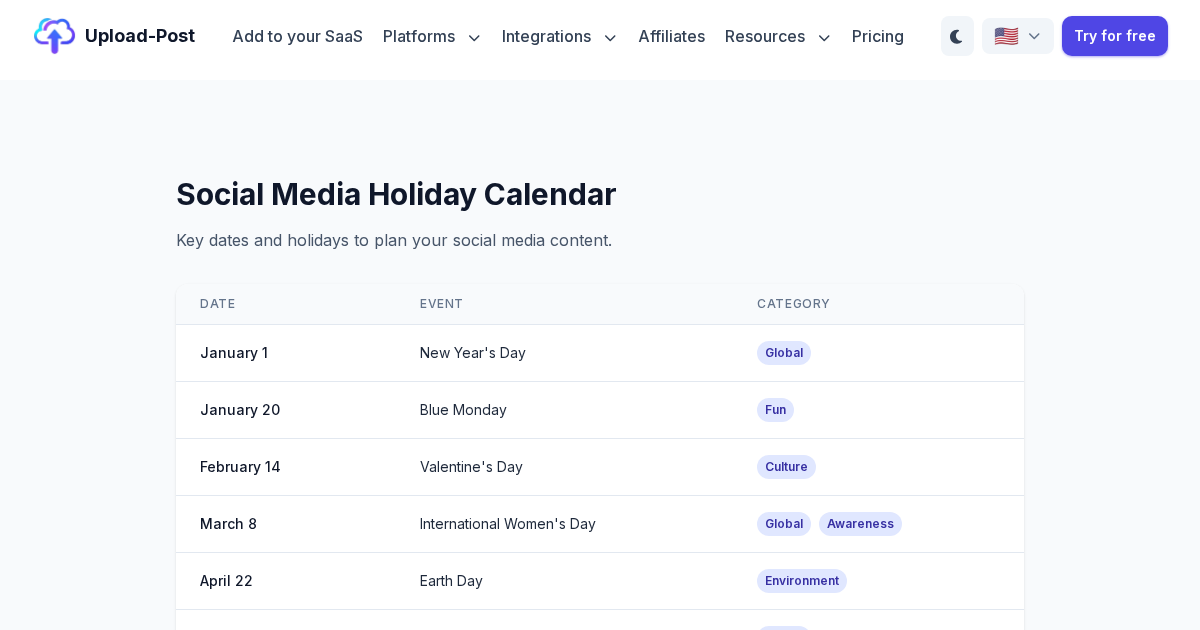This screenshot has height=630, width=1200.
Task: Select the Blue Monday event
Action: [x=463, y=410]
